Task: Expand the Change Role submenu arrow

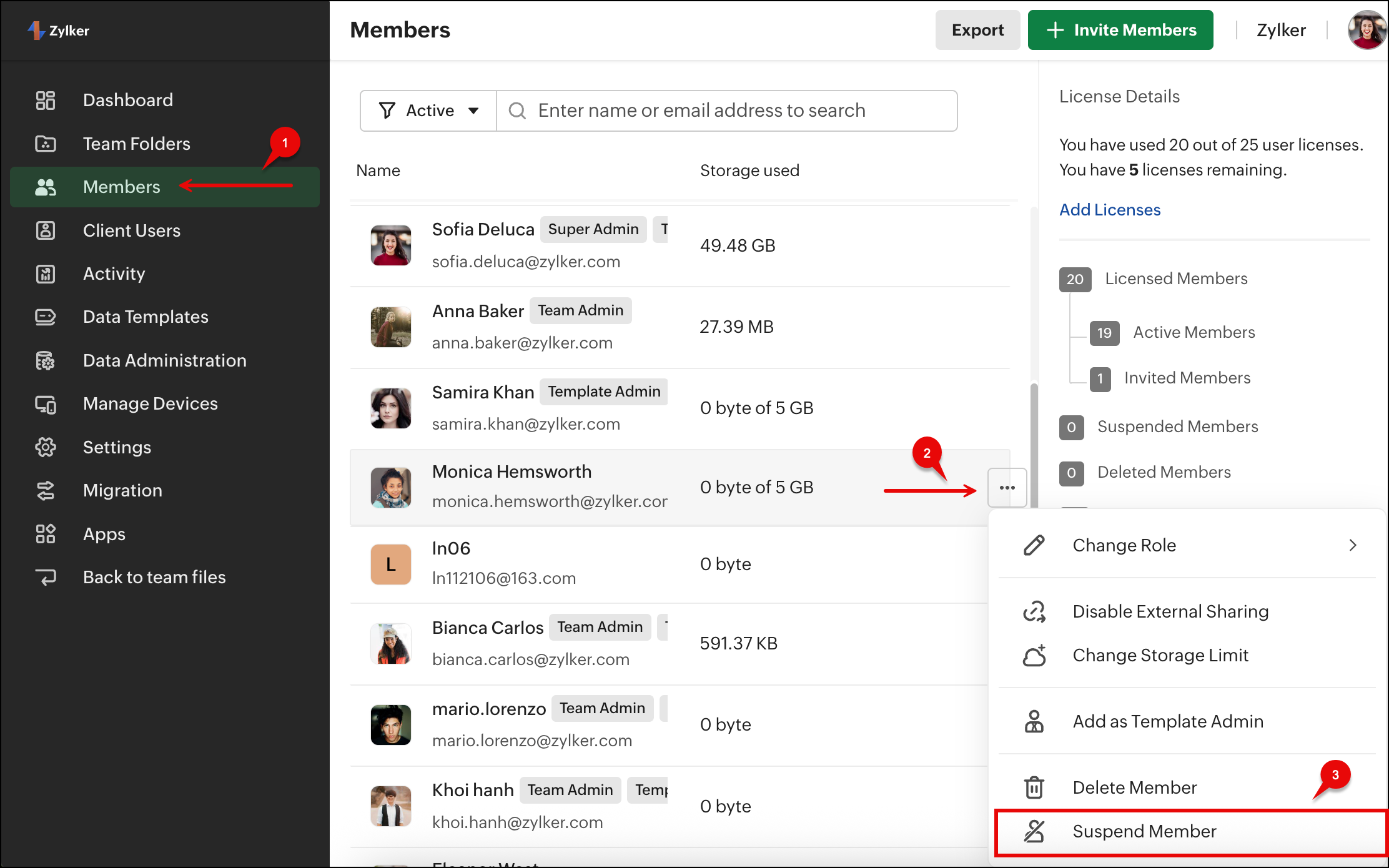Action: pyautogui.click(x=1353, y=545)
